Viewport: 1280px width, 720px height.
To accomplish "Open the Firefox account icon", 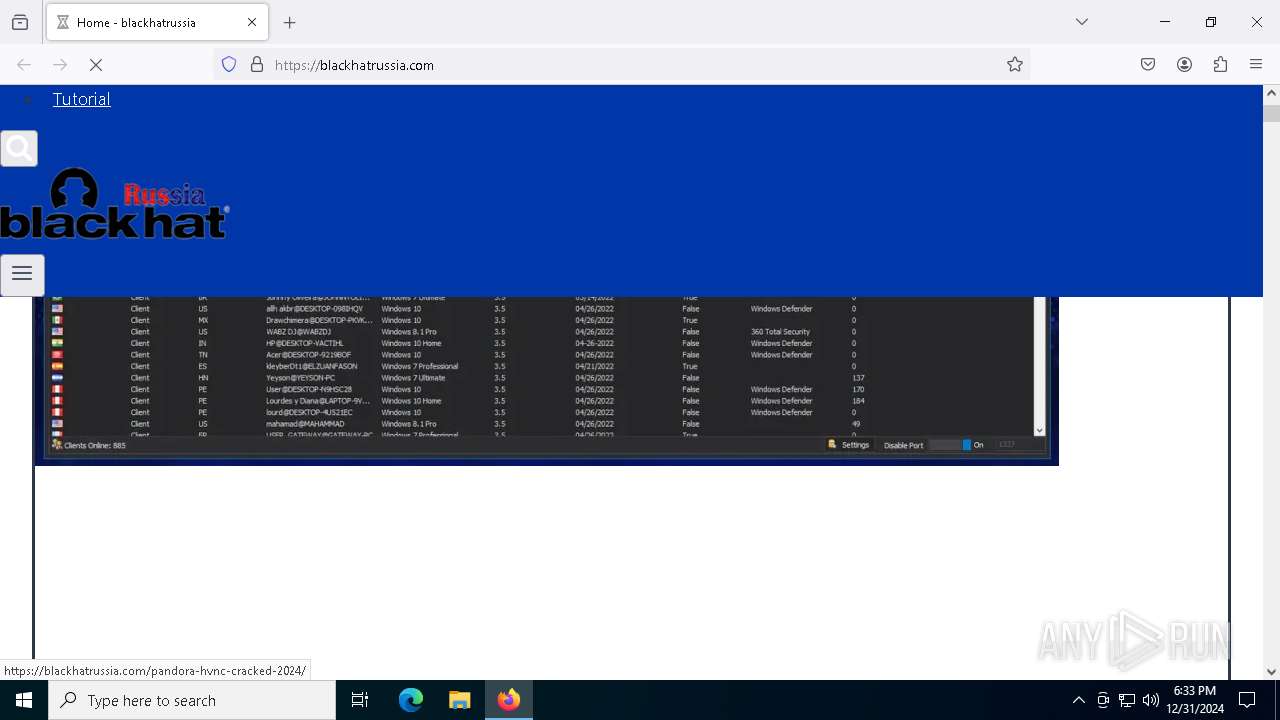I will coord(1184,65).
